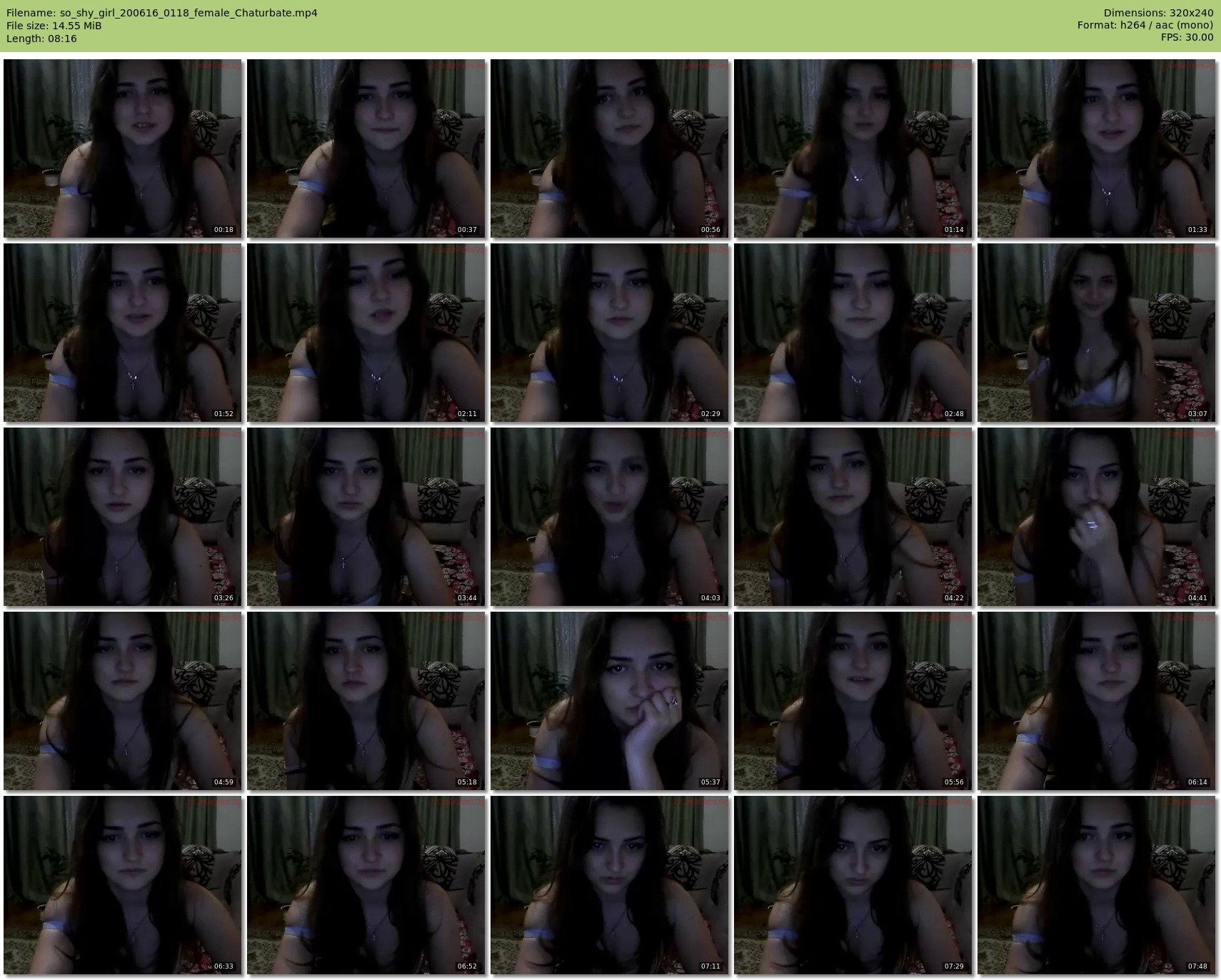Screen dimensions: 1221x980
Task: Select the thumbnail timestamped 00:18
Action: pos(123,148)
